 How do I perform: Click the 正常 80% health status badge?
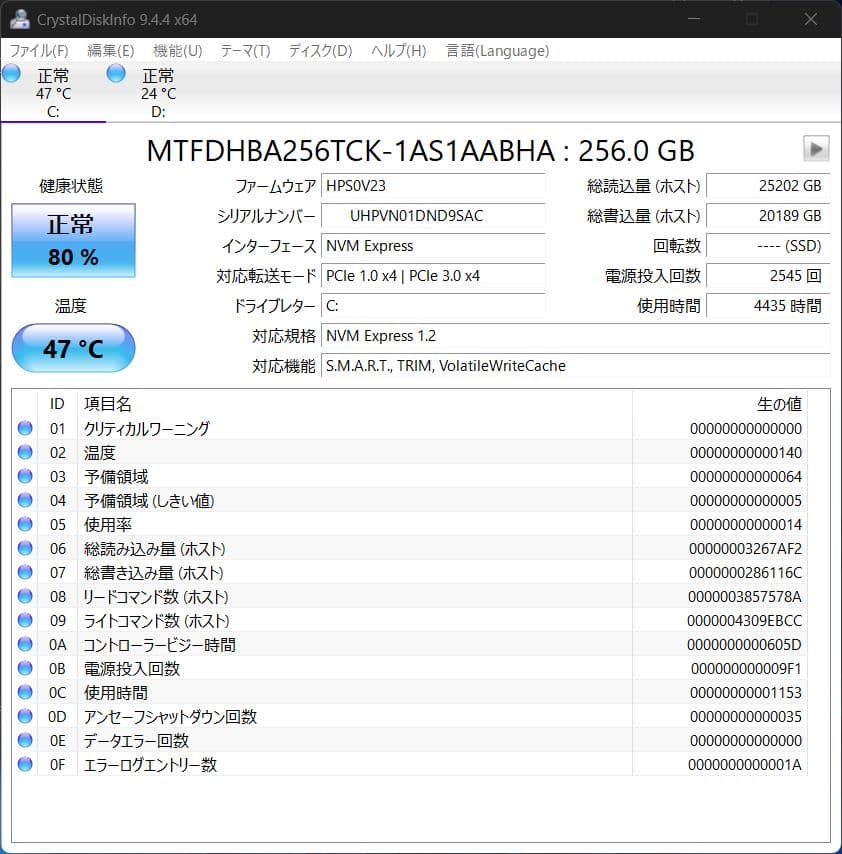pos(72,240)
